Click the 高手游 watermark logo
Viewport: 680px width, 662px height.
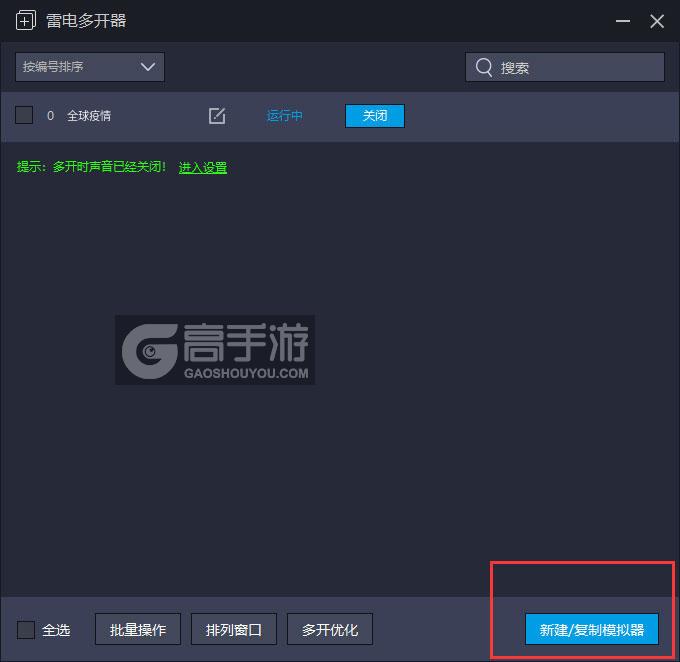pyautogui.click(x=215, y=351)
